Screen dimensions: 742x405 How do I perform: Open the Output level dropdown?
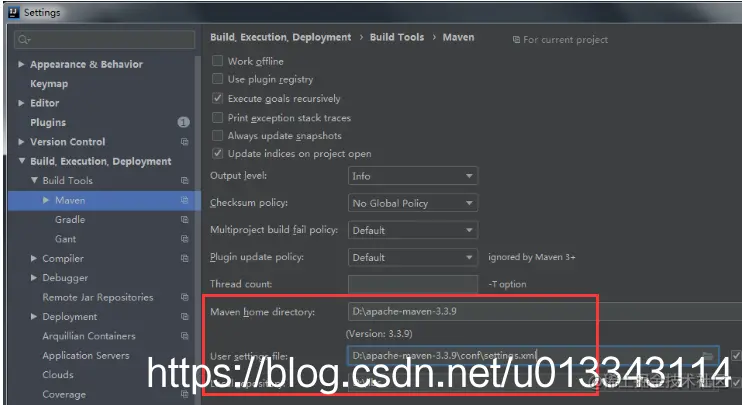pyautogui.click(x=413, y=176)
